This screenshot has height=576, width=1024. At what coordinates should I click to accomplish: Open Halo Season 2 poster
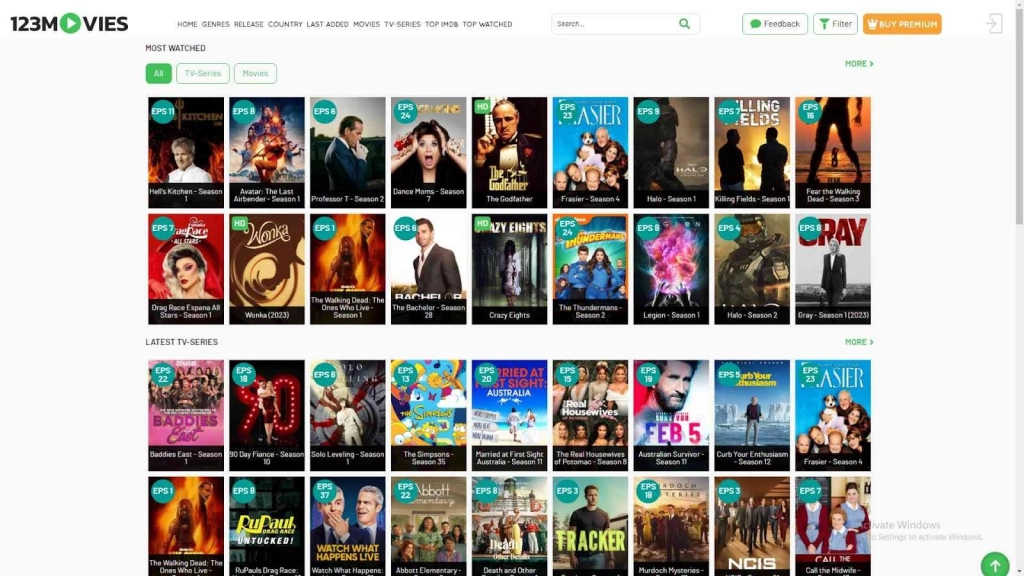pyautogui.click(x=752, y=269)
